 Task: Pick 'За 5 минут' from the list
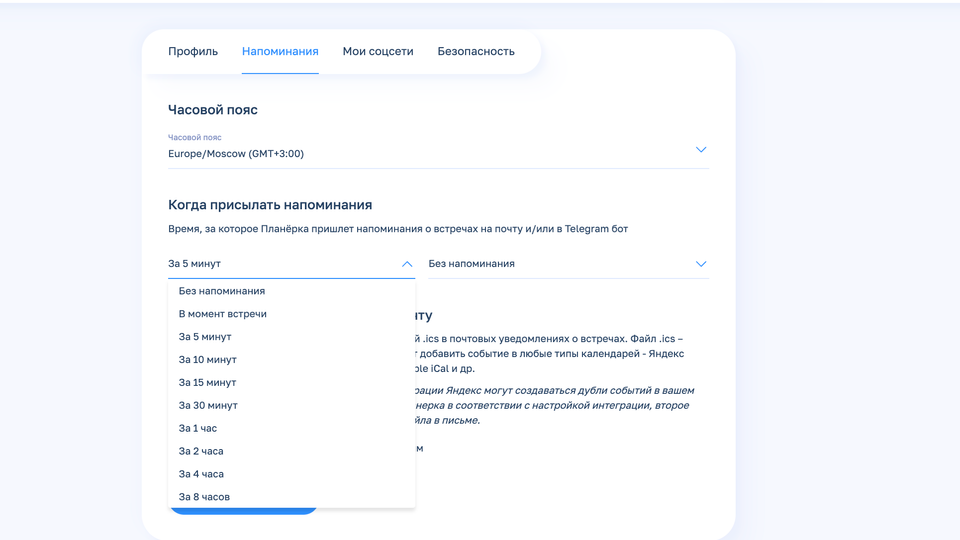[x=291, y=337]
